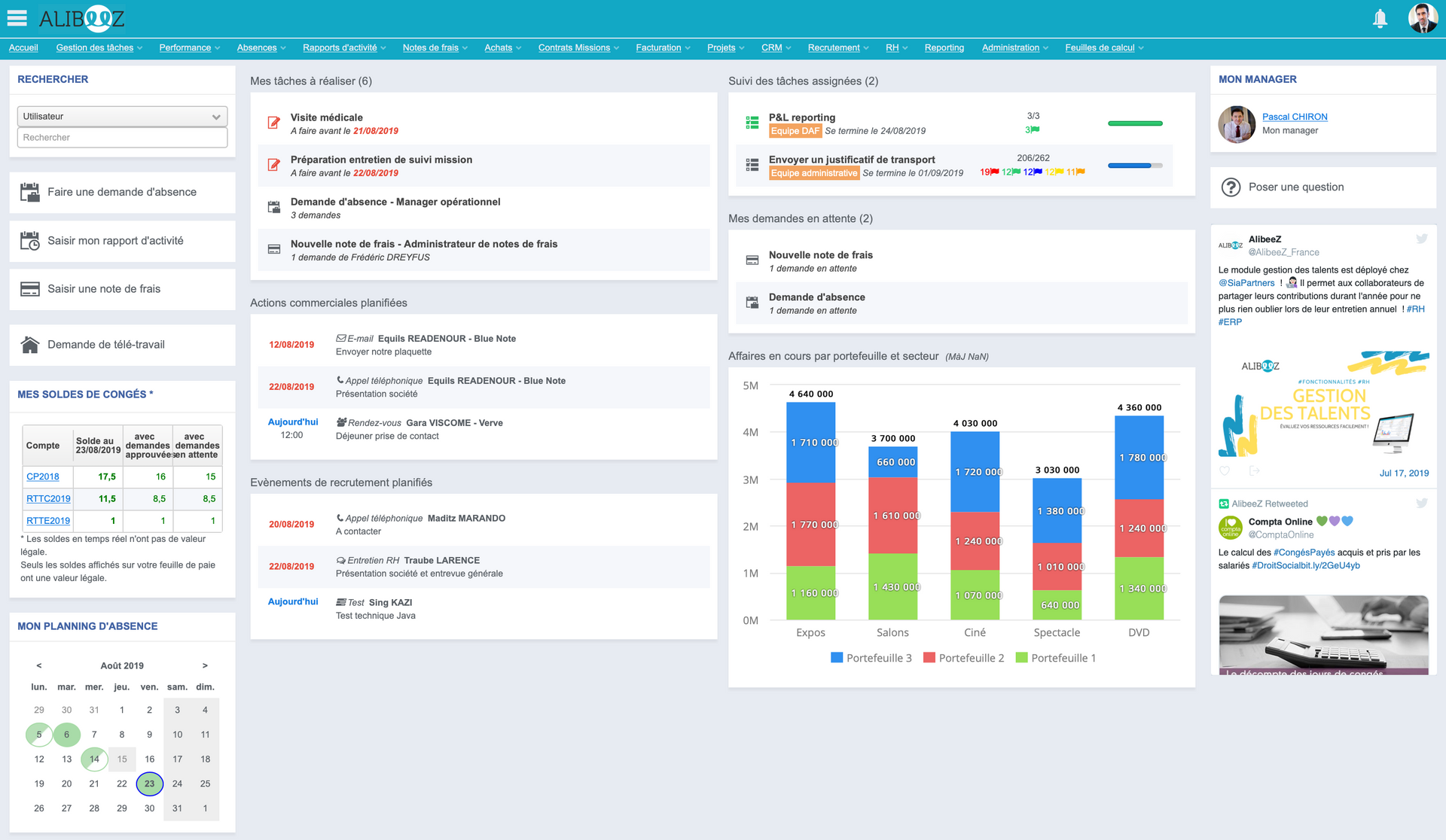Click the question mark icon
Viewport: 1446px width, 840px height.
click(x=1231, y=187)
